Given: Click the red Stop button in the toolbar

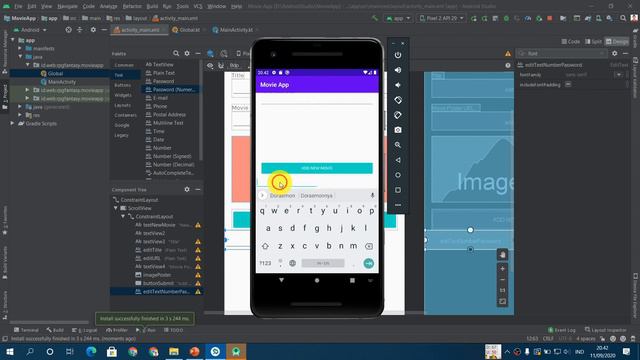Looking at the screenshot, I should [x=549, y=18].
